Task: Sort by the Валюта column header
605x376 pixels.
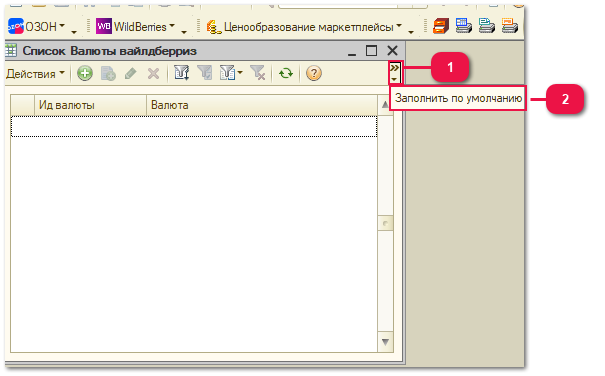Action: 262,105
